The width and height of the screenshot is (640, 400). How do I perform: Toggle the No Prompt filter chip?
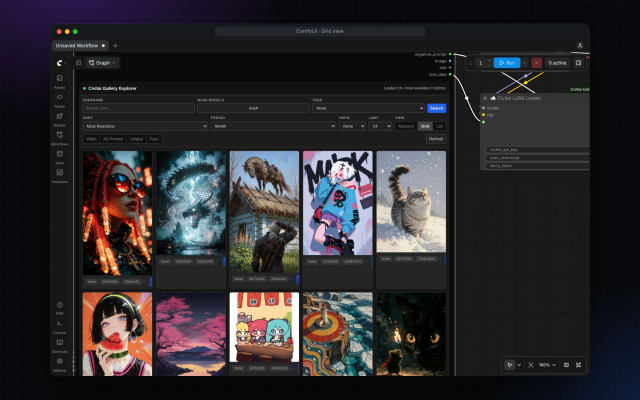coord(113,139)
